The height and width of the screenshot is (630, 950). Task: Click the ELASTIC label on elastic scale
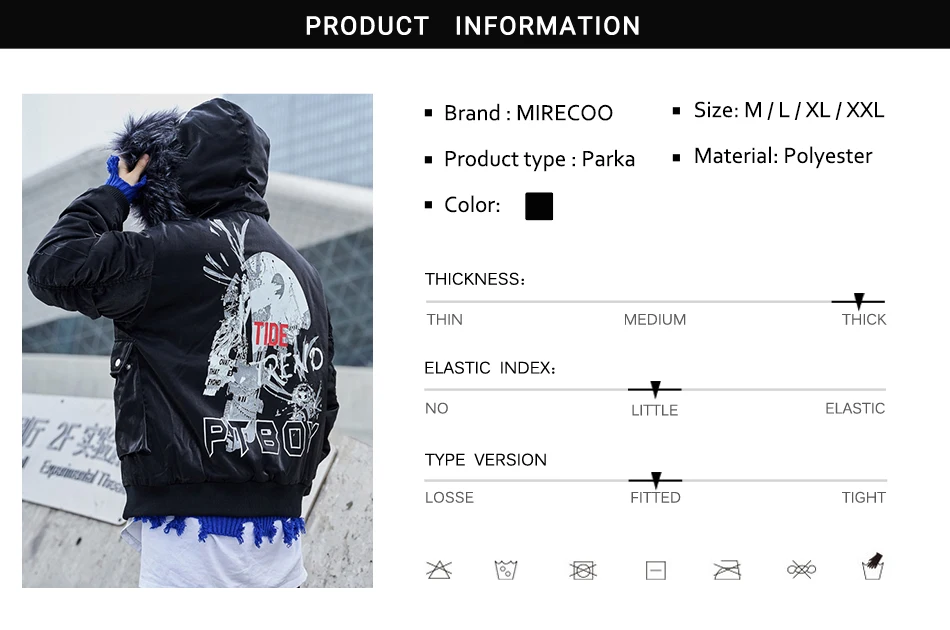tap(855, 408)
